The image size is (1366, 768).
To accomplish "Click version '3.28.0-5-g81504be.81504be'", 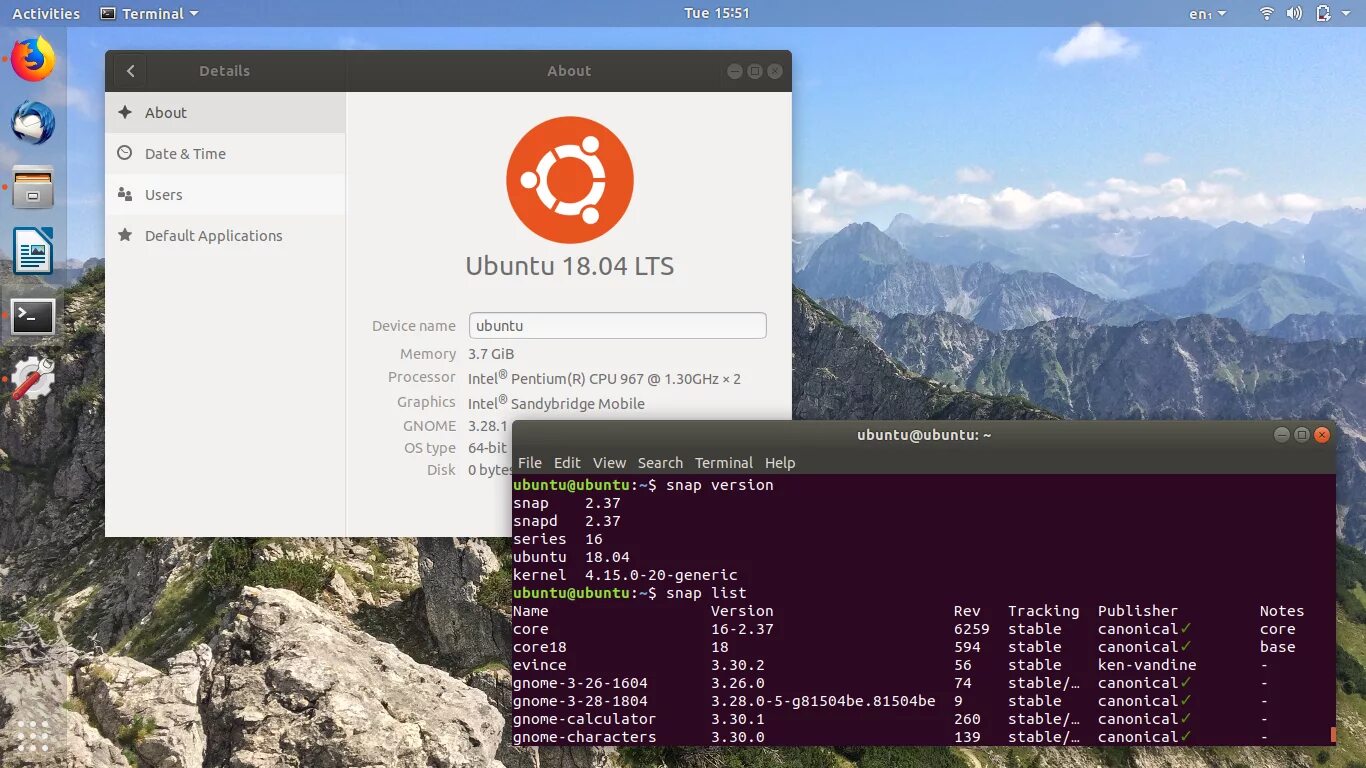I will point(823,701).
